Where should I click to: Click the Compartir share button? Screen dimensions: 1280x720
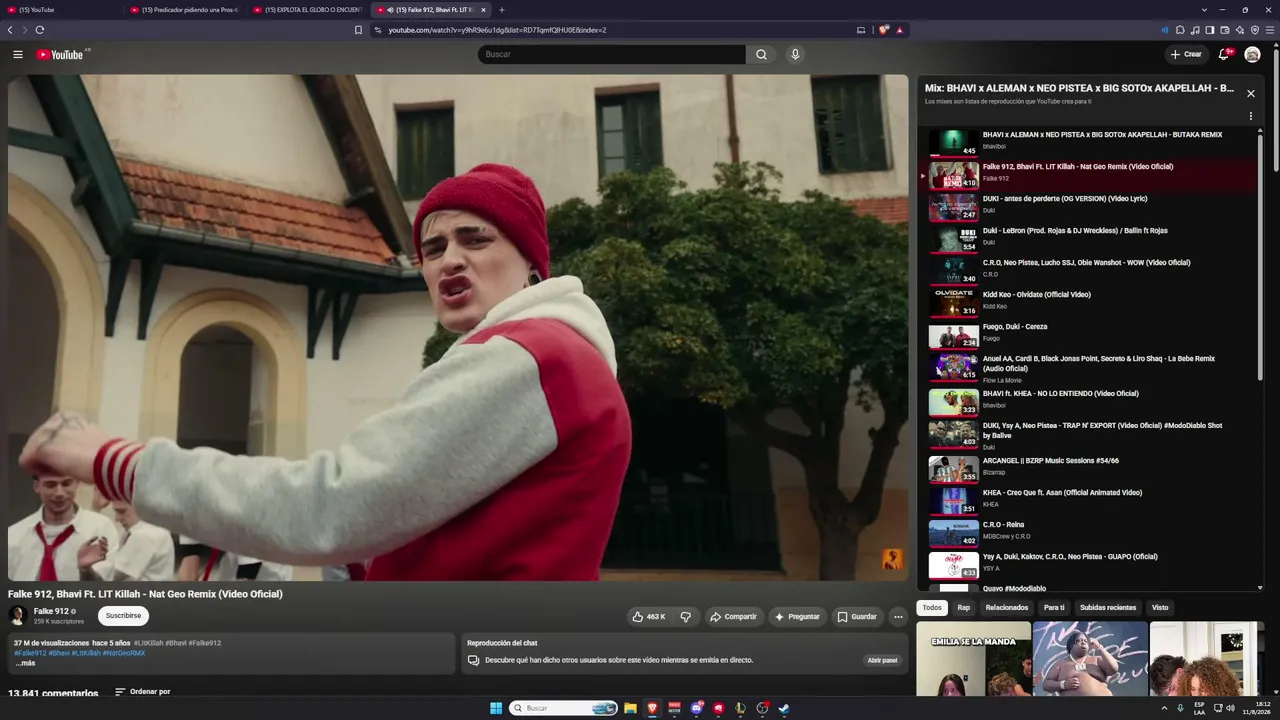(x=733, y=617)
